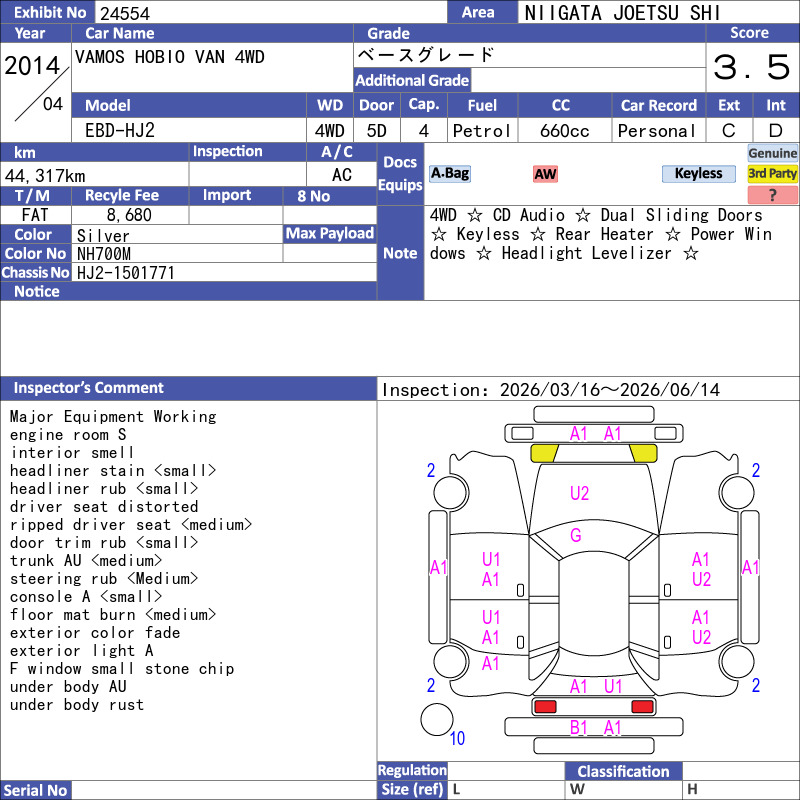This screenshot has width=800, height=800.
Task: Click the engine size 660cc
Action: (x=564, y=131)
